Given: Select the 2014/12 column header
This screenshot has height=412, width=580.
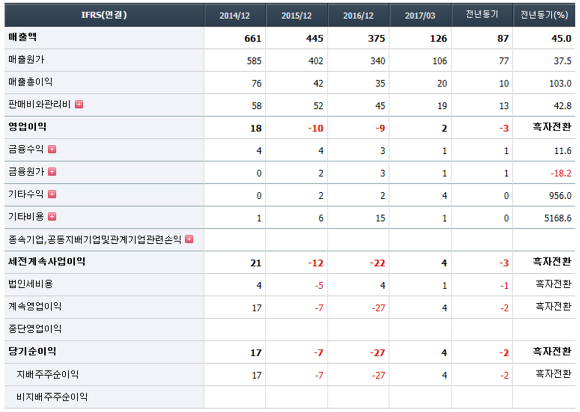Looking at the screenshot, I should (235, 16).
